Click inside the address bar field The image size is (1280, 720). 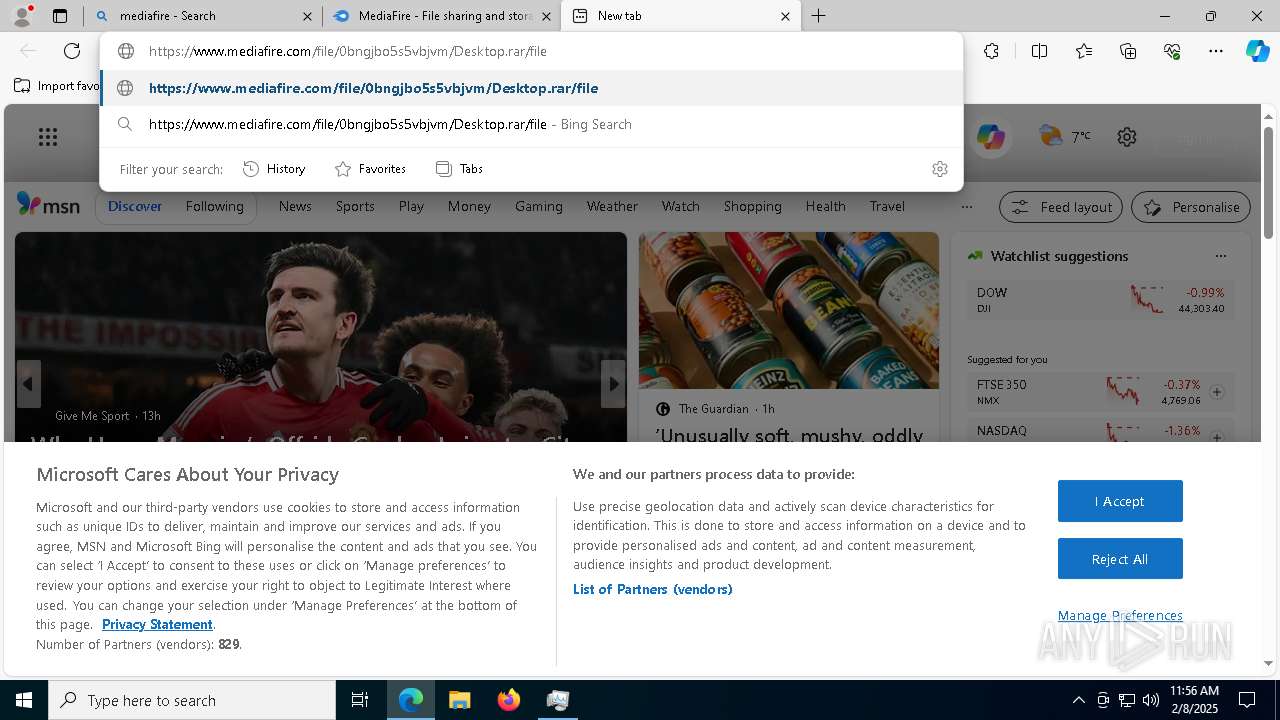531,51
